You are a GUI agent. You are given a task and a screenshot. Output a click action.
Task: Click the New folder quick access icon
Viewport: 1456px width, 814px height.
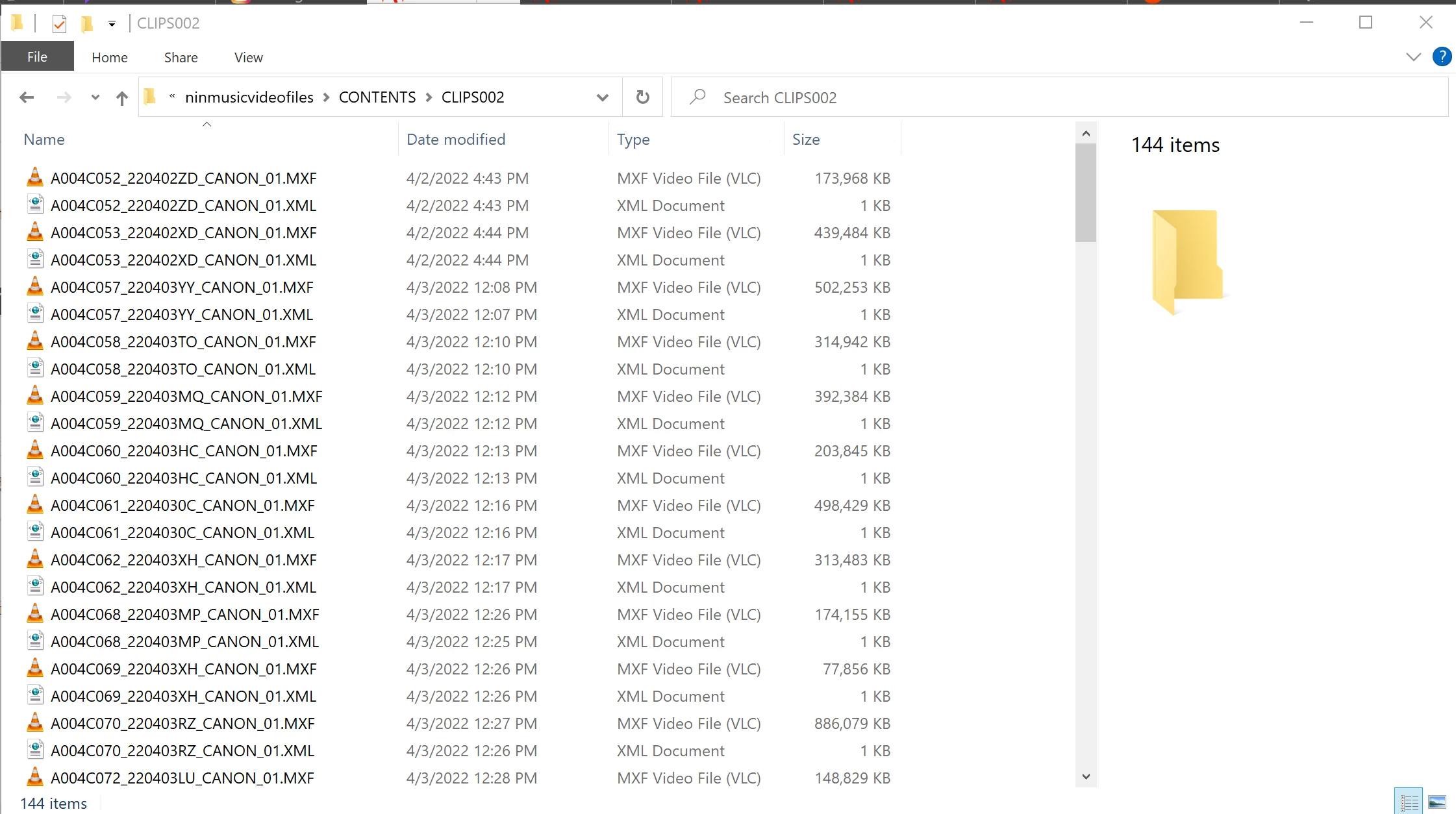[x=86, y=24]
